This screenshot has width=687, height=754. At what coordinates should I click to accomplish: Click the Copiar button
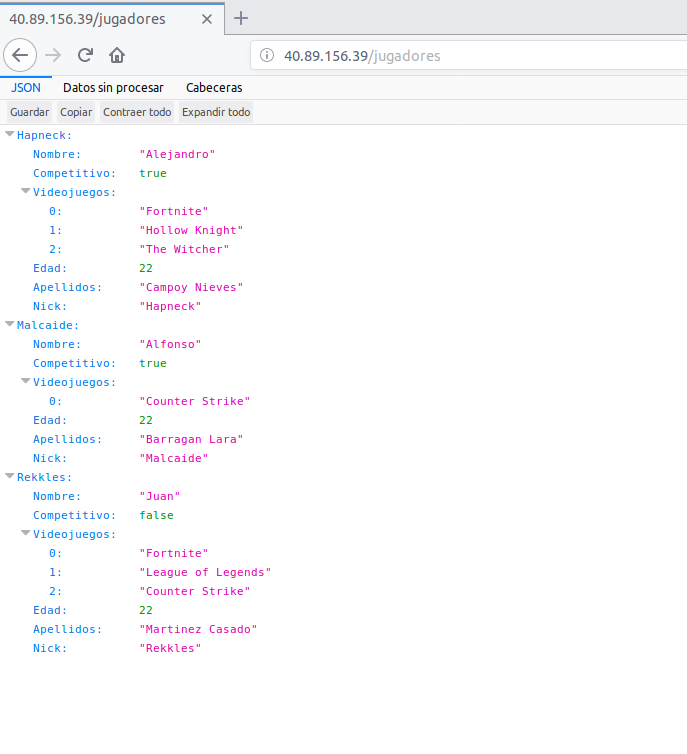[76, 112]
